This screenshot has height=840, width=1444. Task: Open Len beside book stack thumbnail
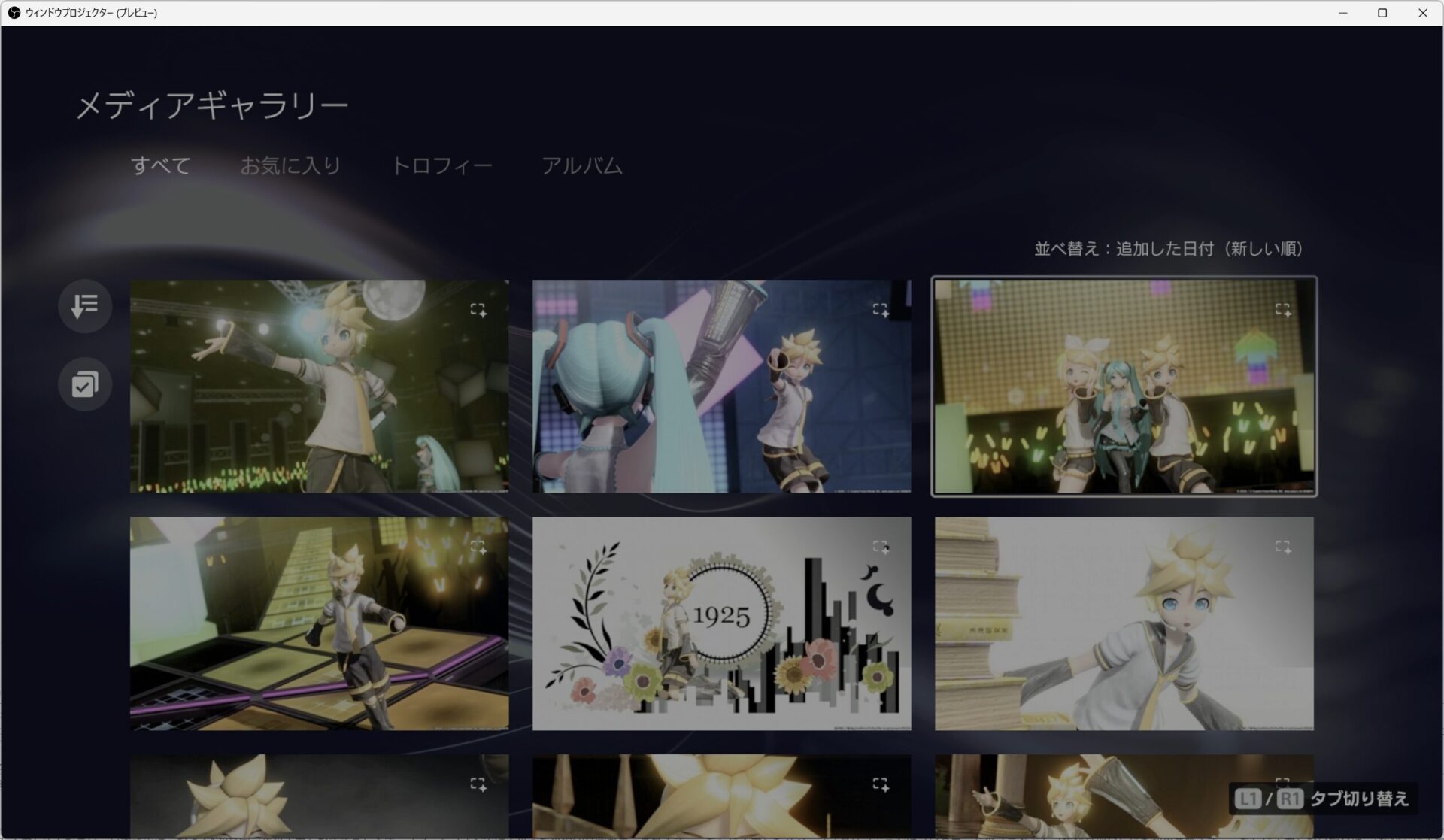pos(1124,623)
